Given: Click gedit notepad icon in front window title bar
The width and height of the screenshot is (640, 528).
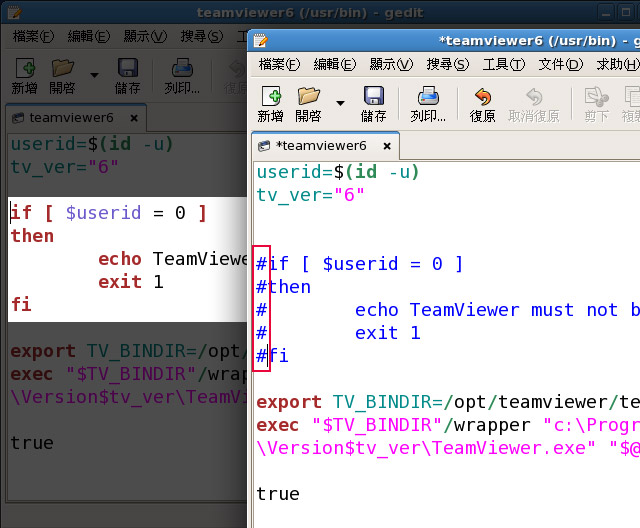Looking at the screenshot, I should (260, 41).
